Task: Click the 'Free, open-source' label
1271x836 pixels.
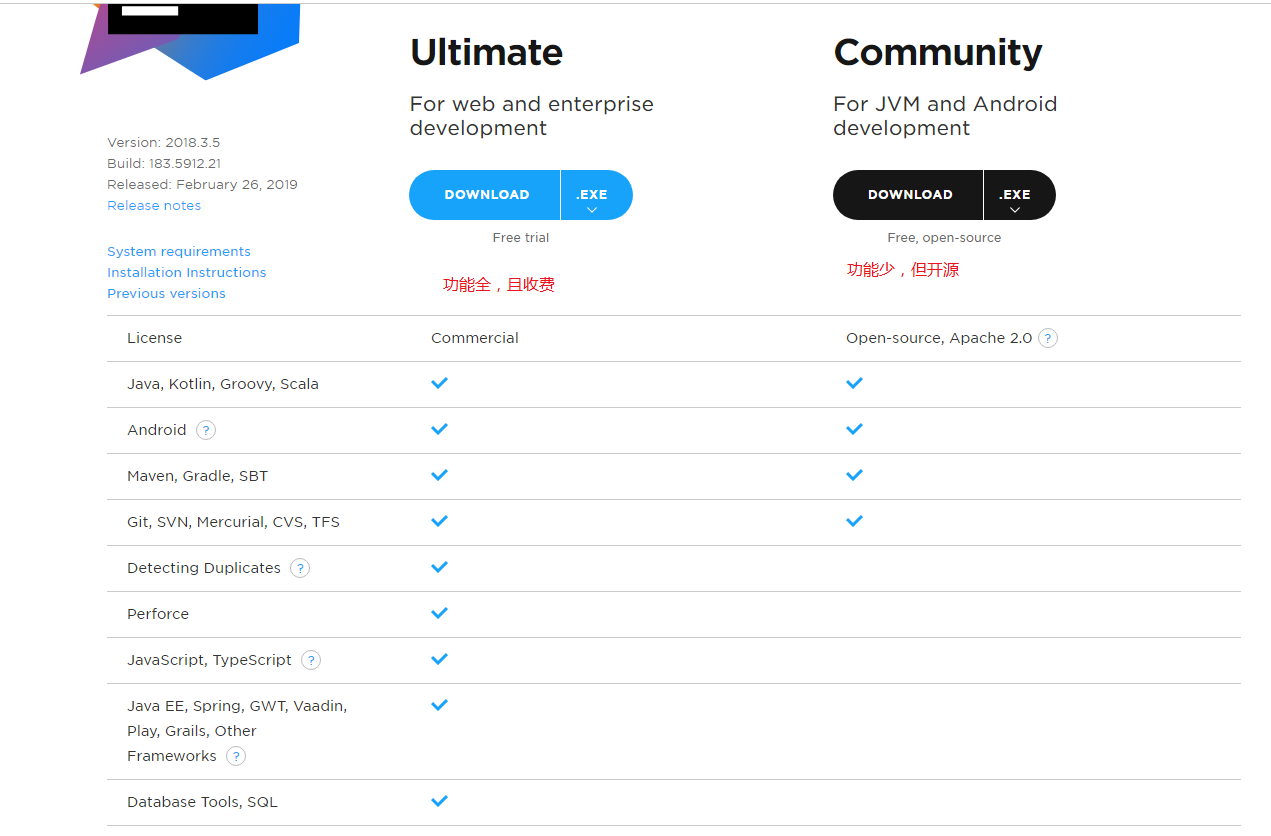Action: (x=944, y=238)
